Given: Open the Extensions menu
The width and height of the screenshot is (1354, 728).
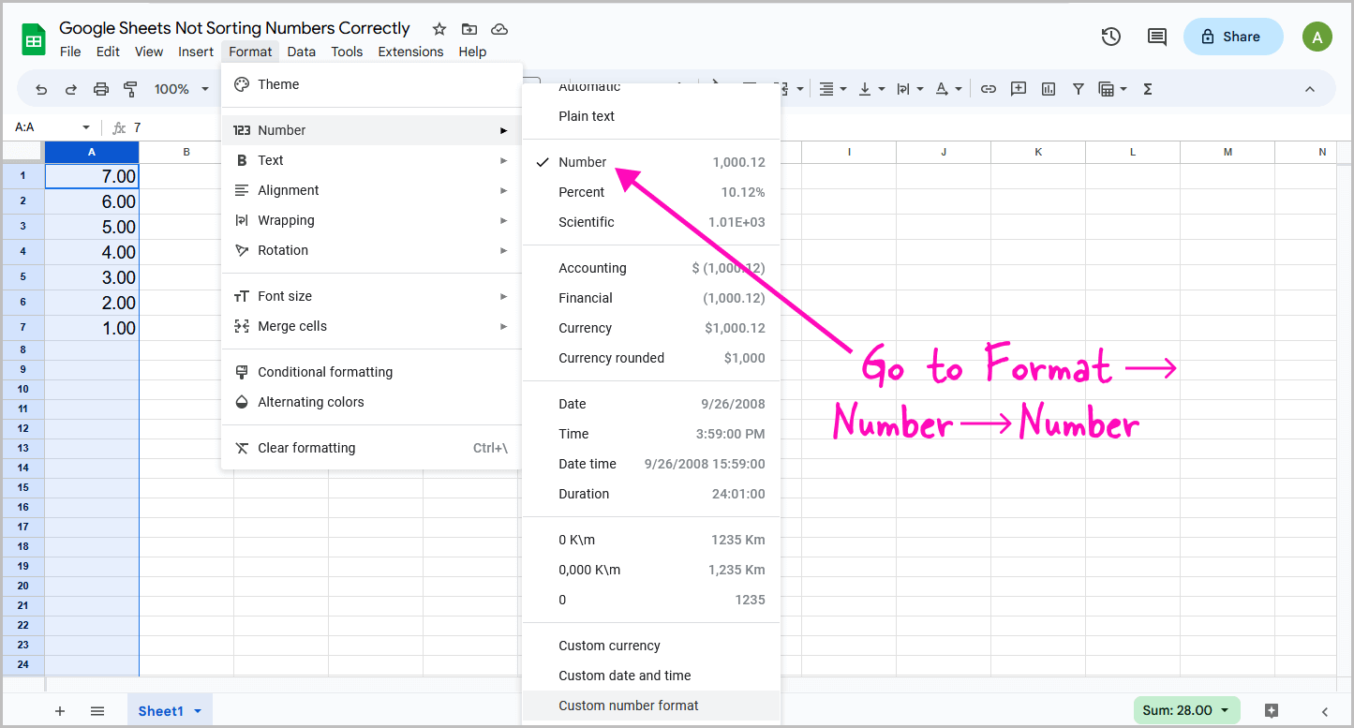Looking at the screenshot, I should pyautogui.click(x=410, y=52).
